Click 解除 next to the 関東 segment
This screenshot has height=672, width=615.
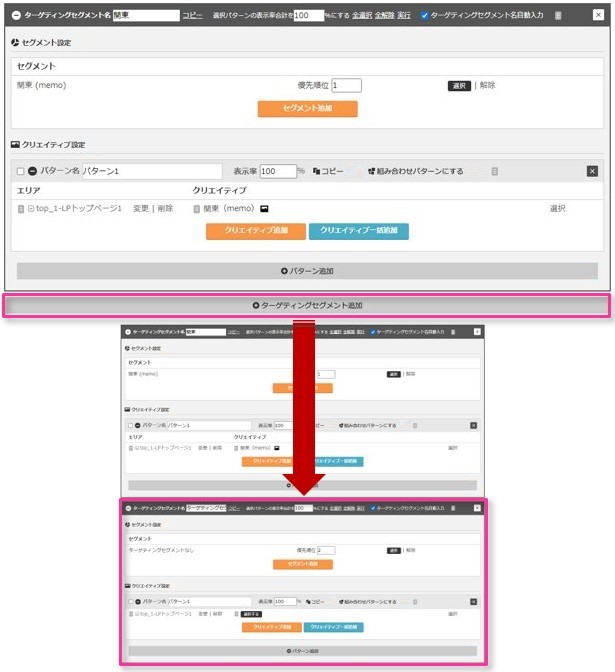coord(487,86)
